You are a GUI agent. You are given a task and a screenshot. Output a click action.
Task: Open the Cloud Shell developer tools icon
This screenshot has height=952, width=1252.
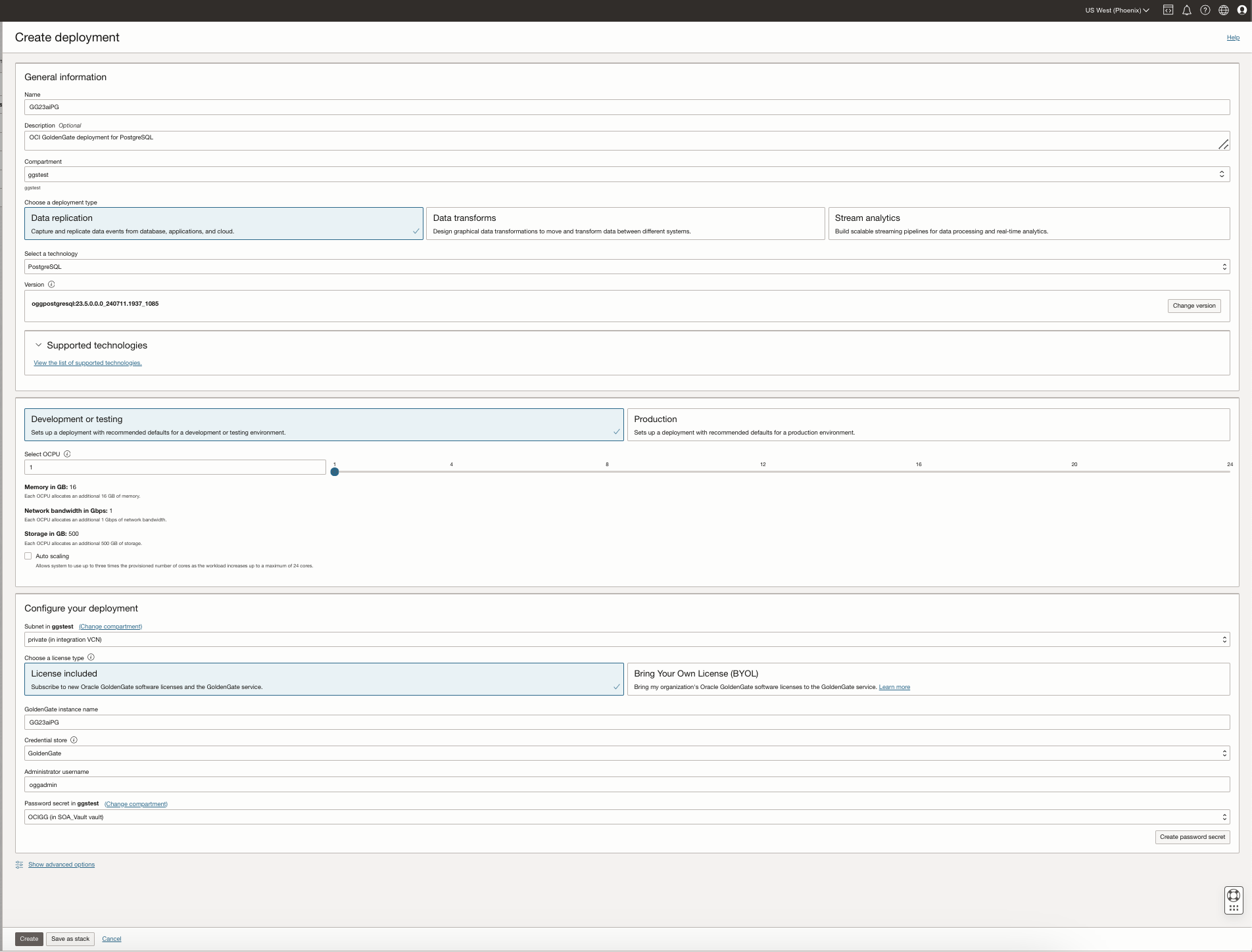tap(1168, 10)
